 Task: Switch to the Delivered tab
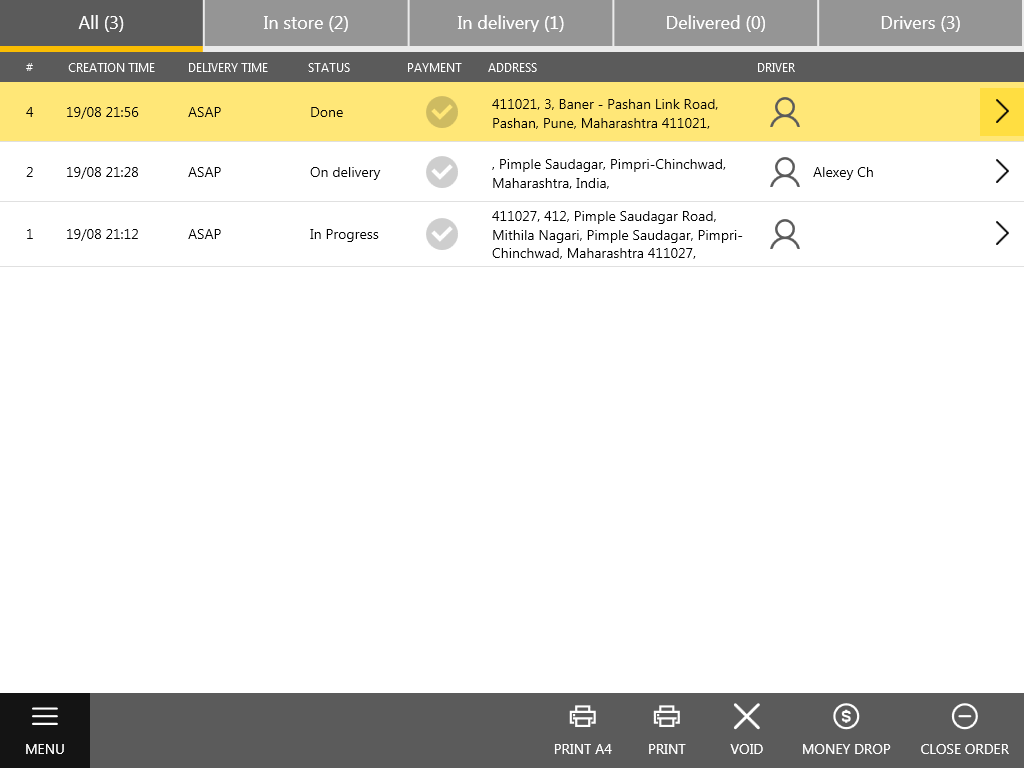(715, 23)
